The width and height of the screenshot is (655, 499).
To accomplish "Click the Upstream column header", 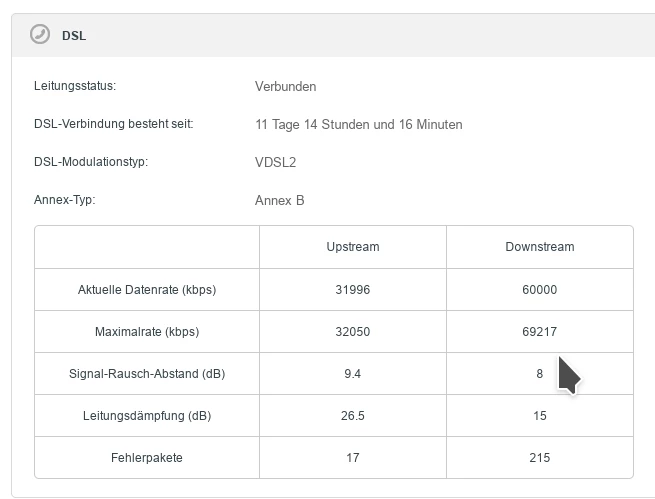I will [352, 247].
